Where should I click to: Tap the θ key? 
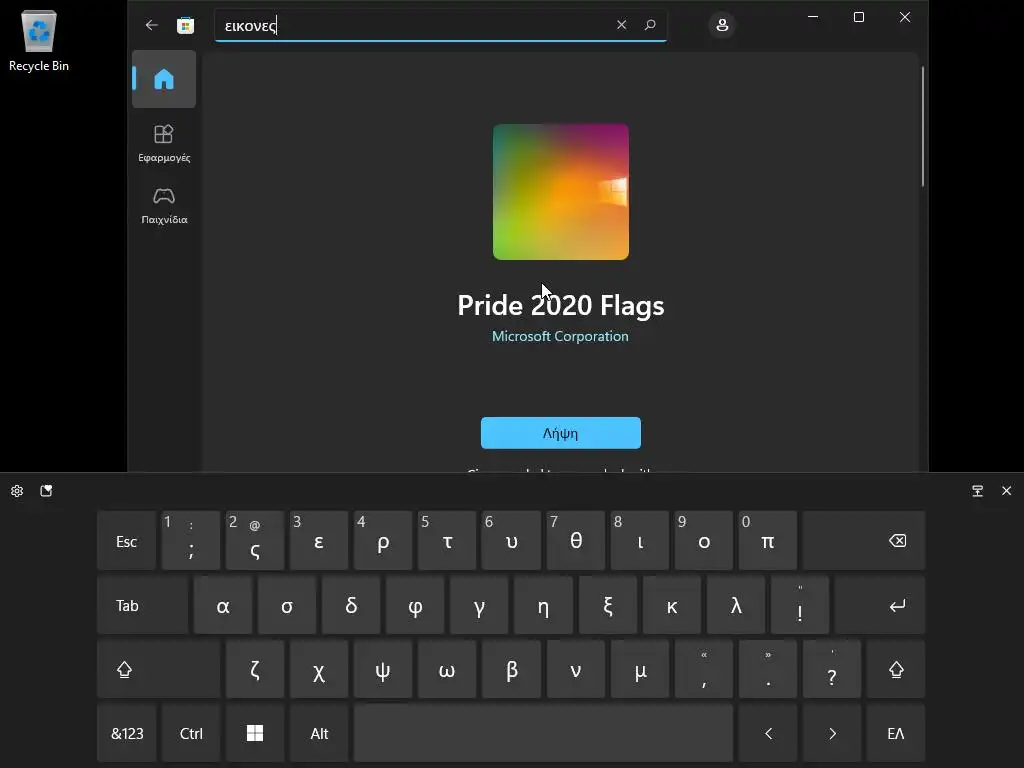pos(575,541)
